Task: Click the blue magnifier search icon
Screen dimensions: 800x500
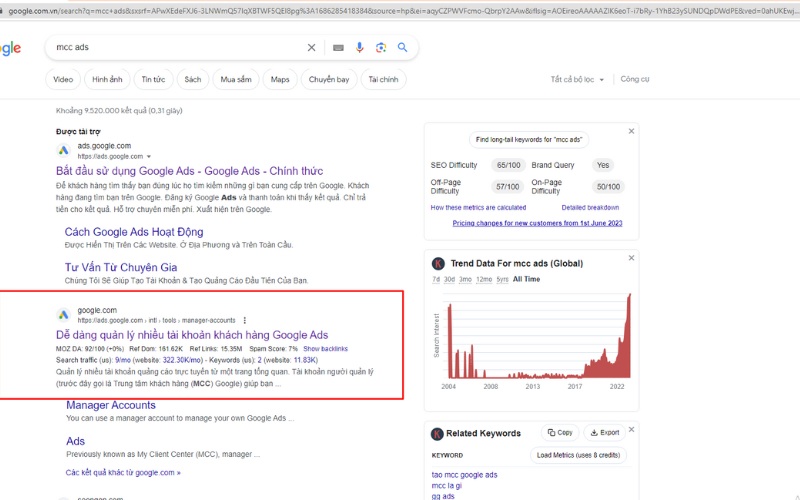Action: (402, 47)
